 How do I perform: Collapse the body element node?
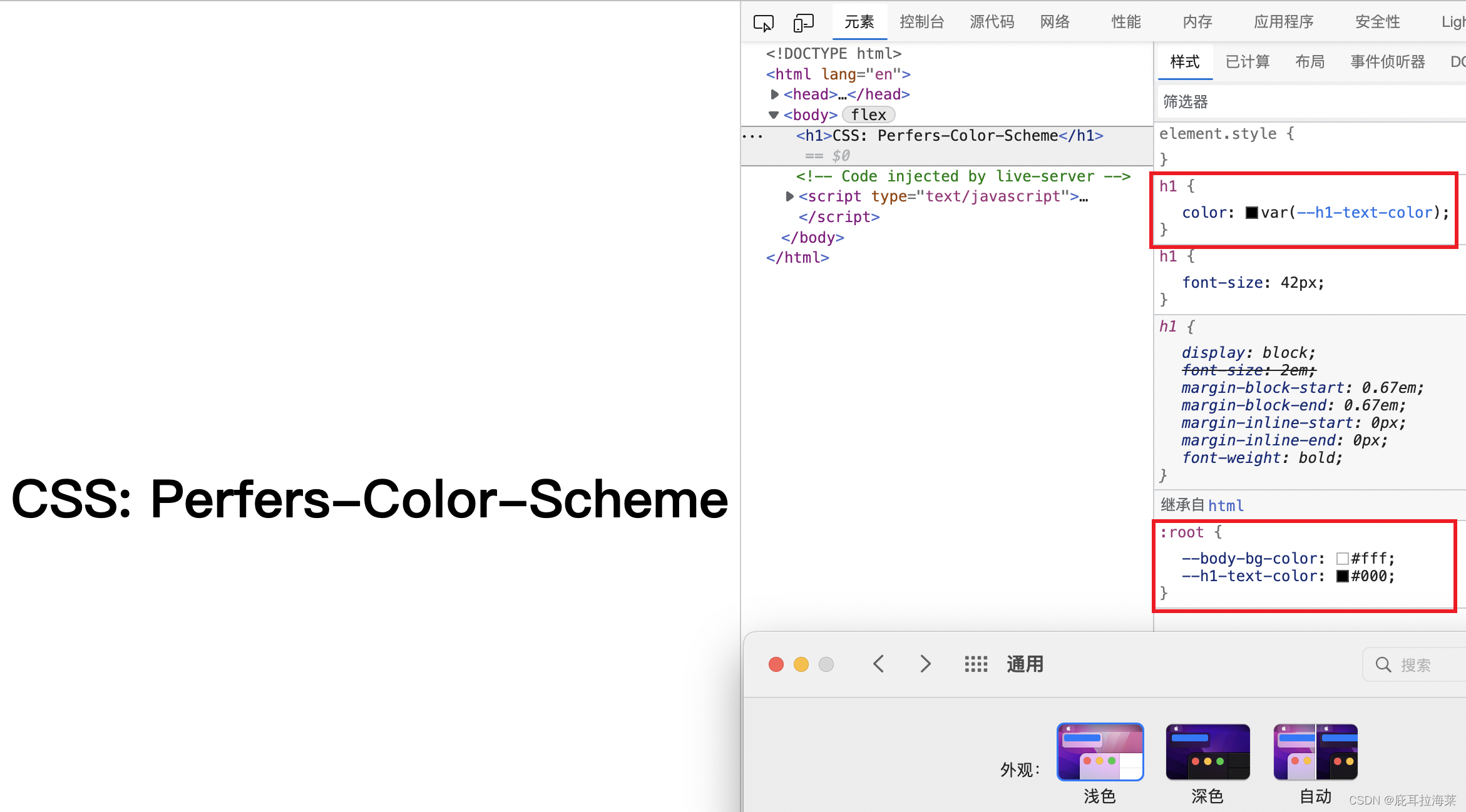point(774,115)
